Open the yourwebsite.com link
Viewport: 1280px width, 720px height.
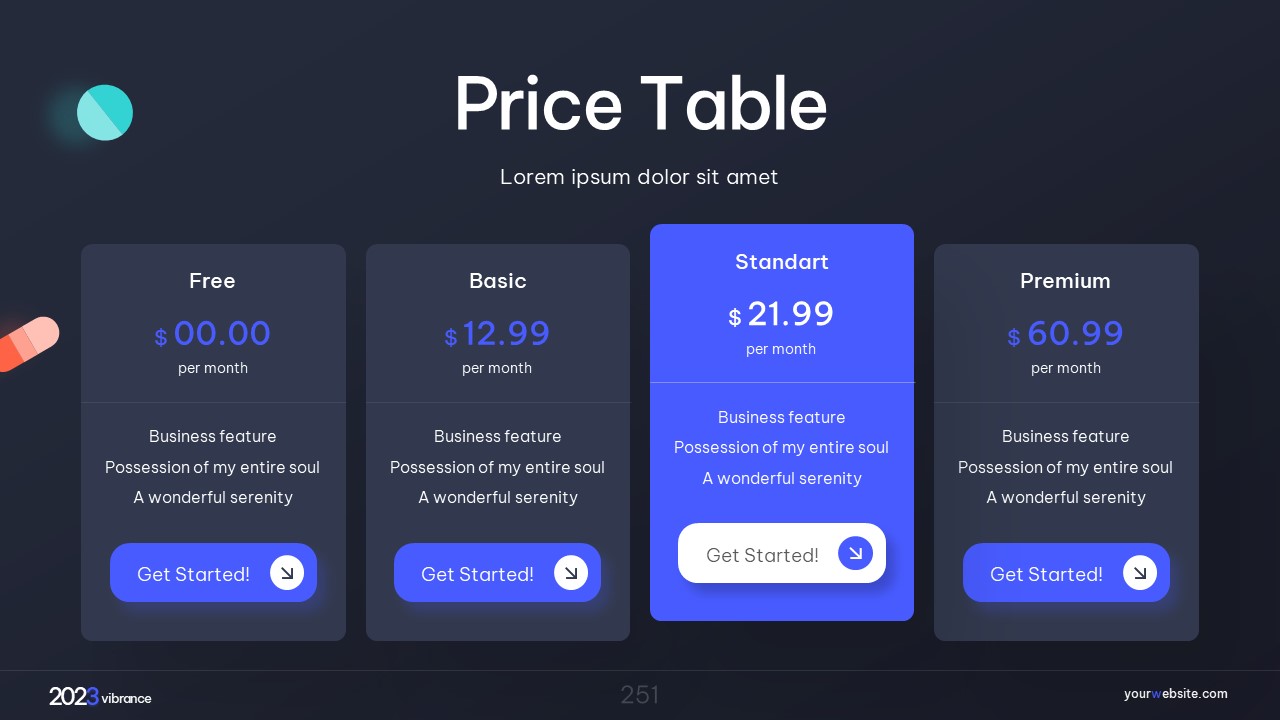[x=1175, y=694]
